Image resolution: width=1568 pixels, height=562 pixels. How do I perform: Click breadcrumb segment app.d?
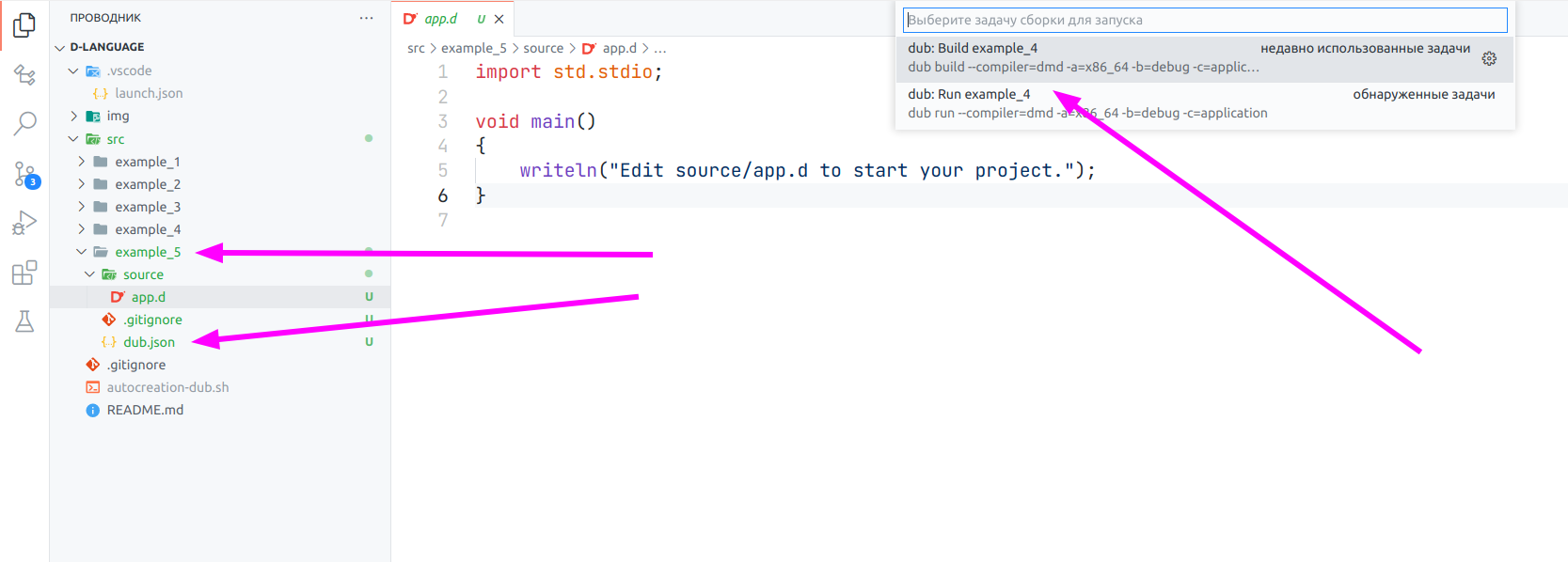(x=619, y=48)
